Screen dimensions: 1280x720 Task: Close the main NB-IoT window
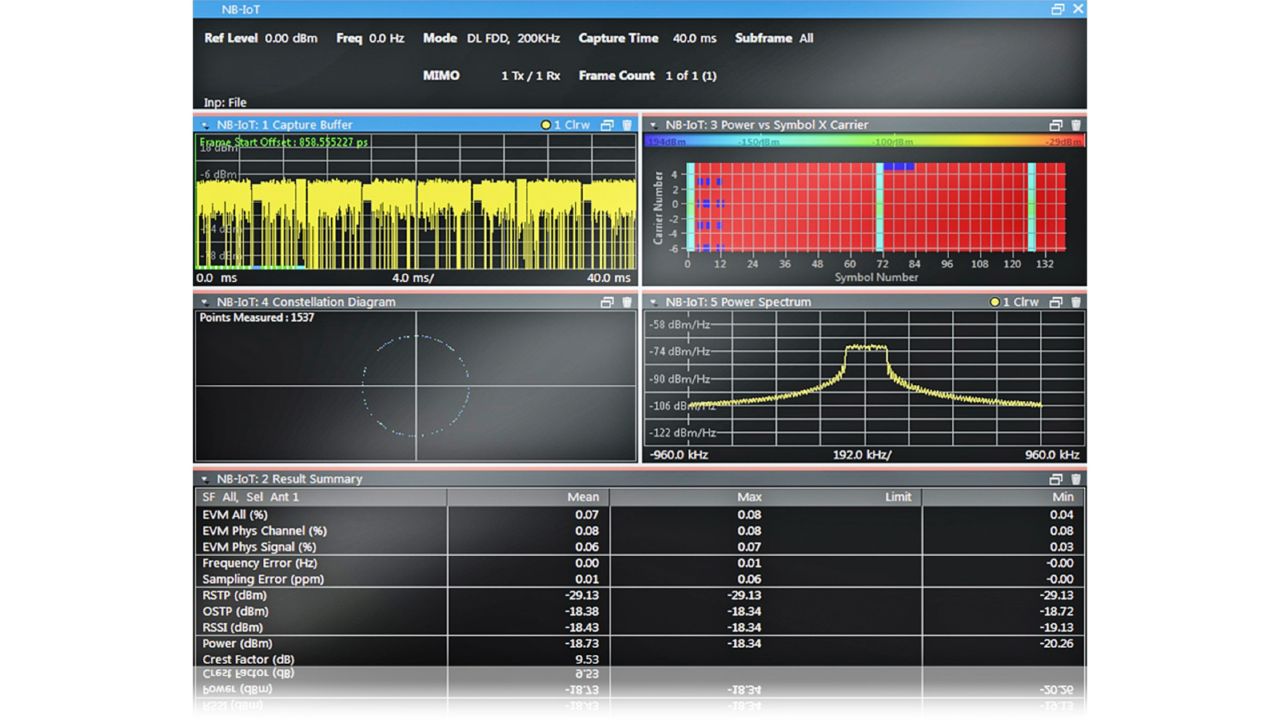click(1078, 9)
